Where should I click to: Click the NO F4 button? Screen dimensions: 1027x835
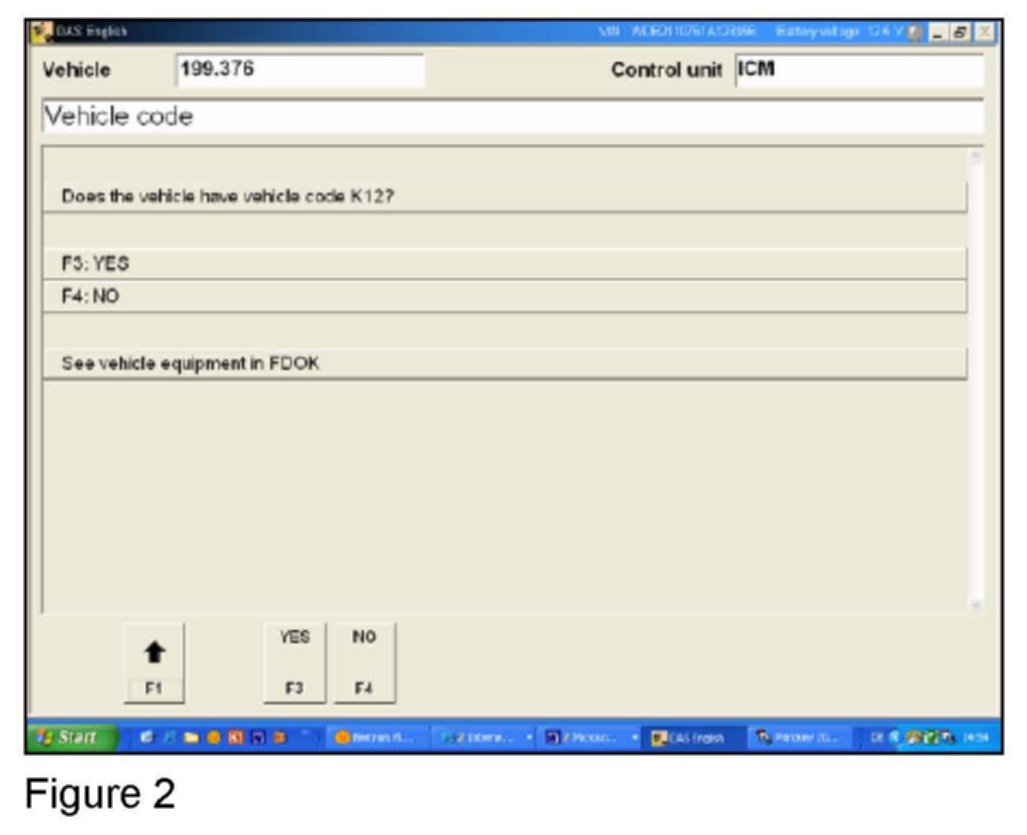point(364,662)
